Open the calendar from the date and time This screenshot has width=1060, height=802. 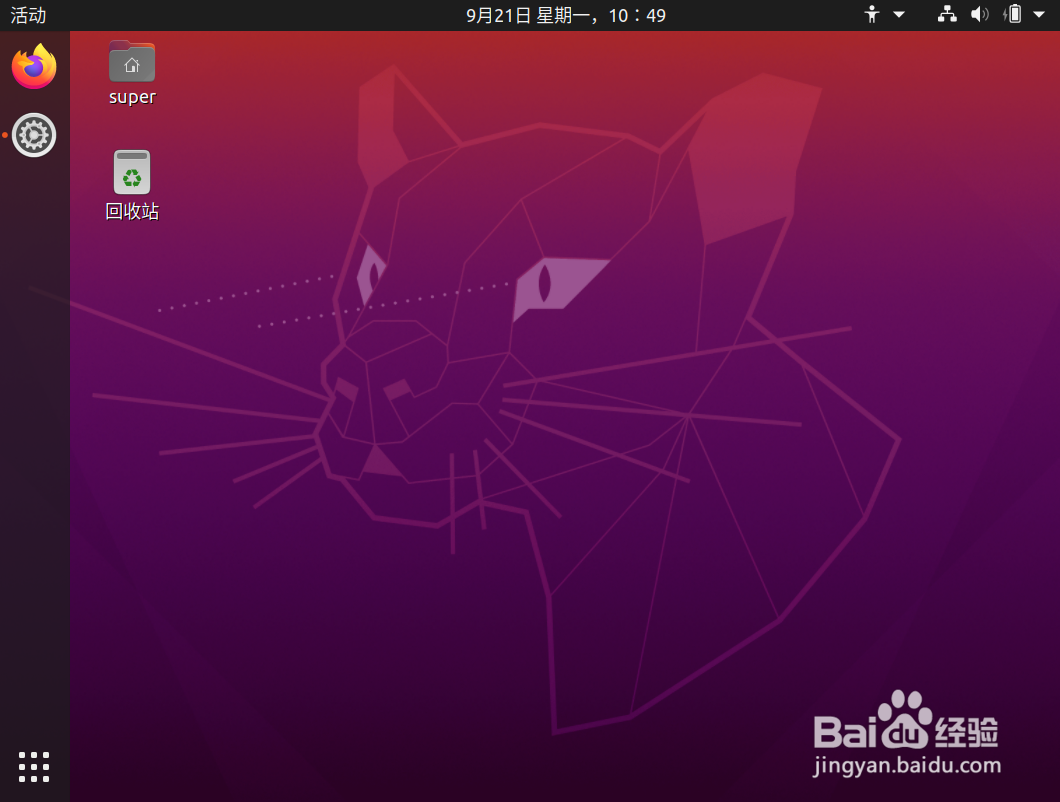point(566,15)
